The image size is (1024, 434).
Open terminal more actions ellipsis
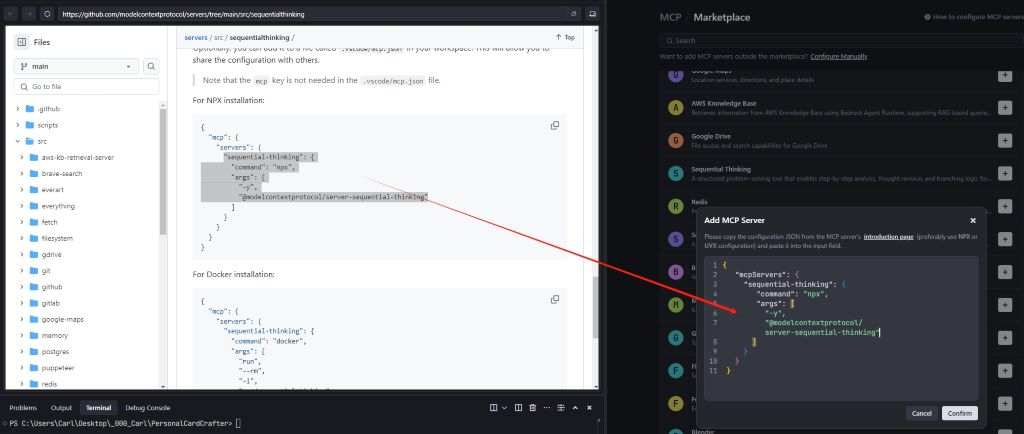(547, 408)
